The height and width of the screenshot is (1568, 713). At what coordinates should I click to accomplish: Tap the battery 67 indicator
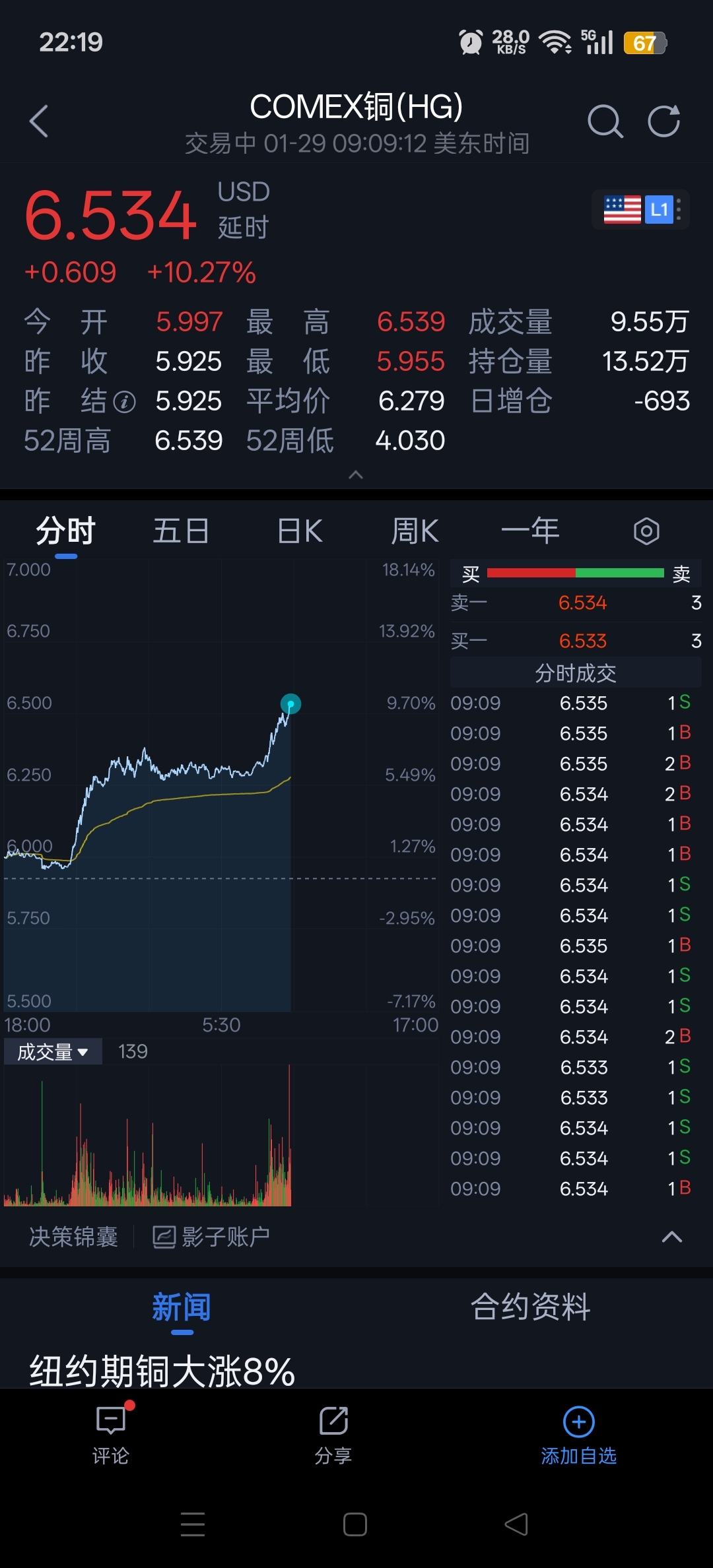pos(645,43)
